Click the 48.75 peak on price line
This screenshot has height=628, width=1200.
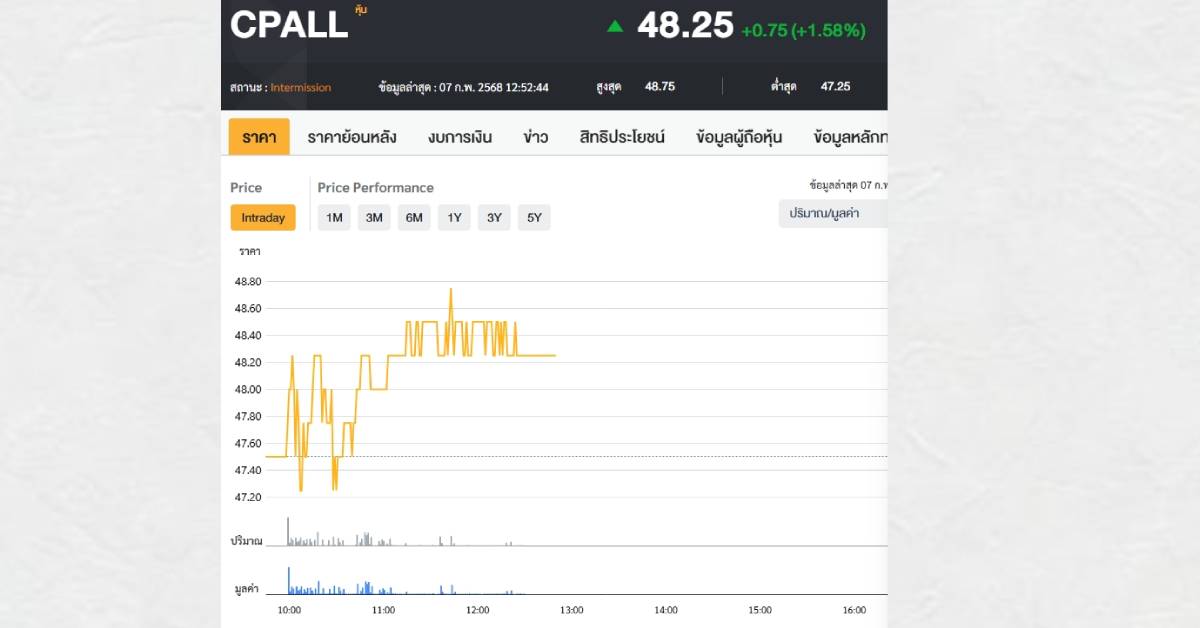[451, 290]
